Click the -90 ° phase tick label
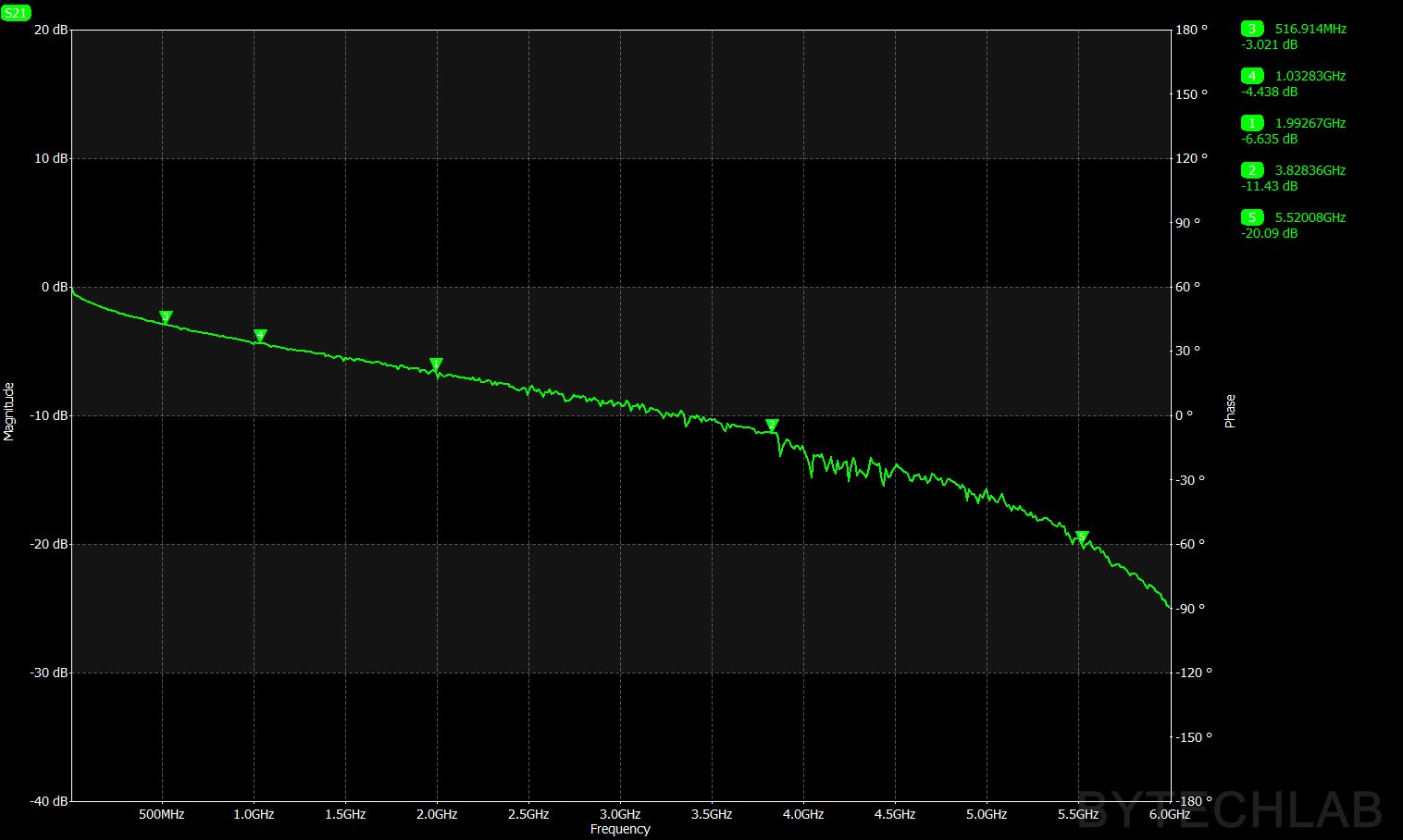Image resolution: width=1403 pixels, height=840 pixels. point(1191,609)
